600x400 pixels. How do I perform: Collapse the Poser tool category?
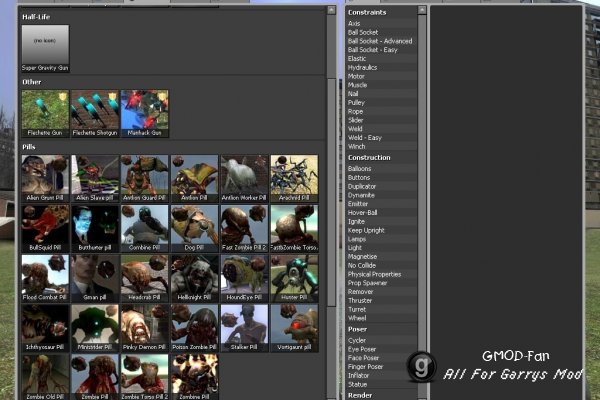pyautogui.click(x=357, y=329)
